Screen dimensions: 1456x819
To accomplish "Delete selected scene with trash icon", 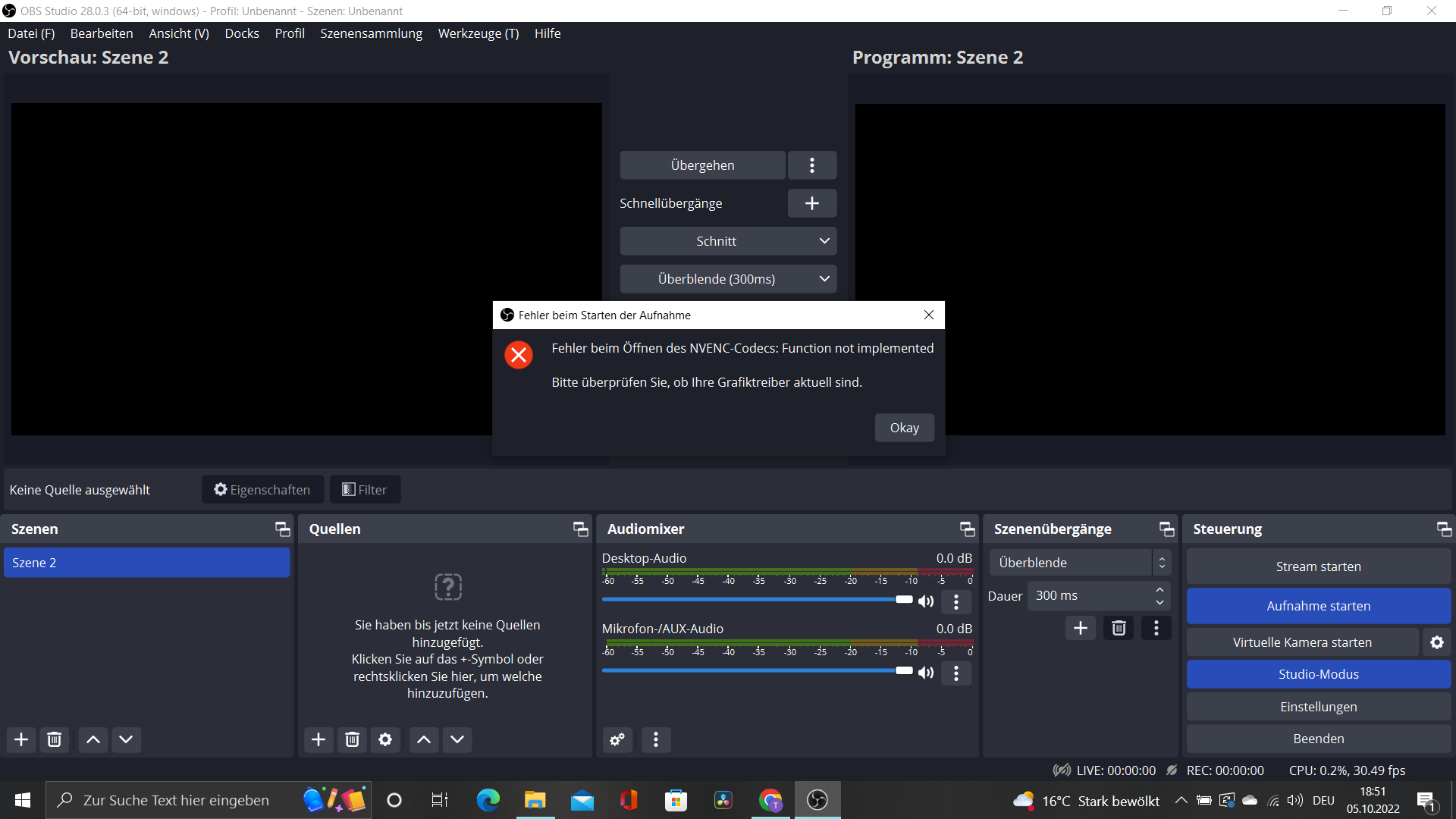I will coord(54,739).
